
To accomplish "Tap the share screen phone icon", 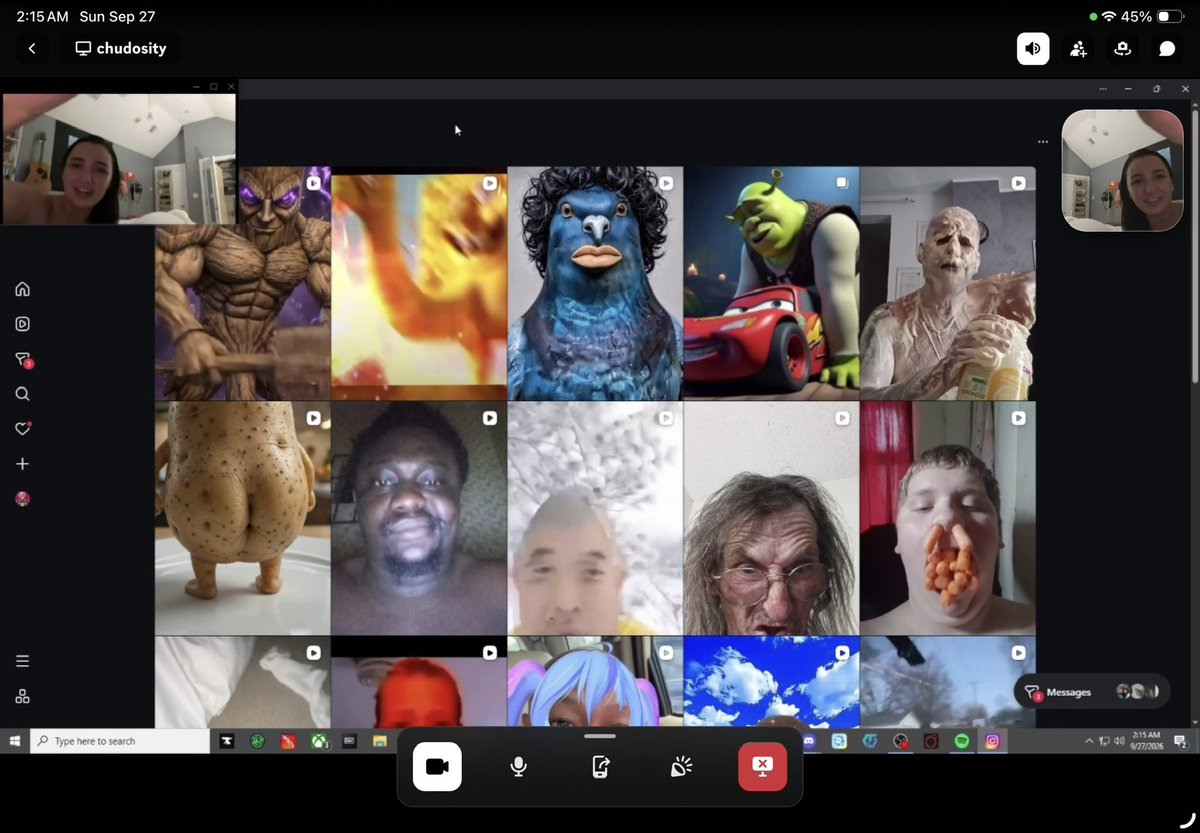I will tap(600, 767).
